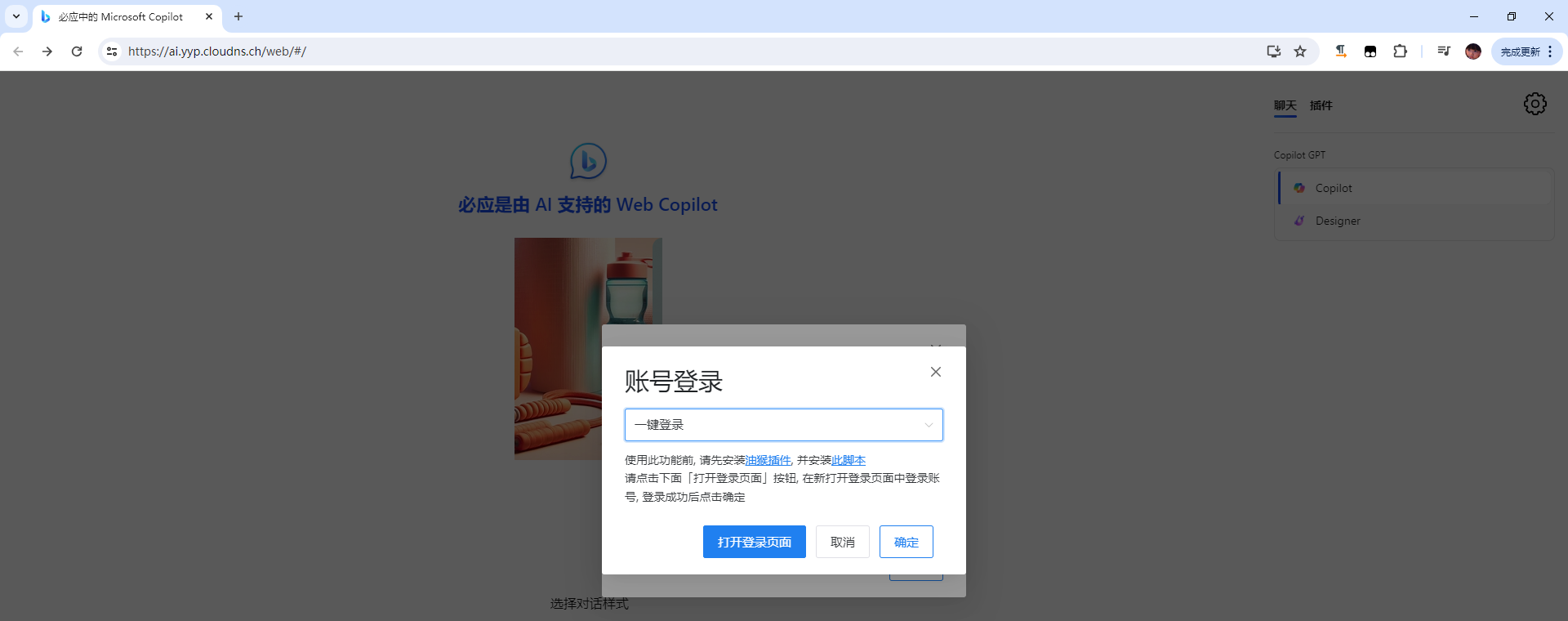Select the Copilot GPT entry
This screenshot has width=1568, height=621.
coord(1416,188)
